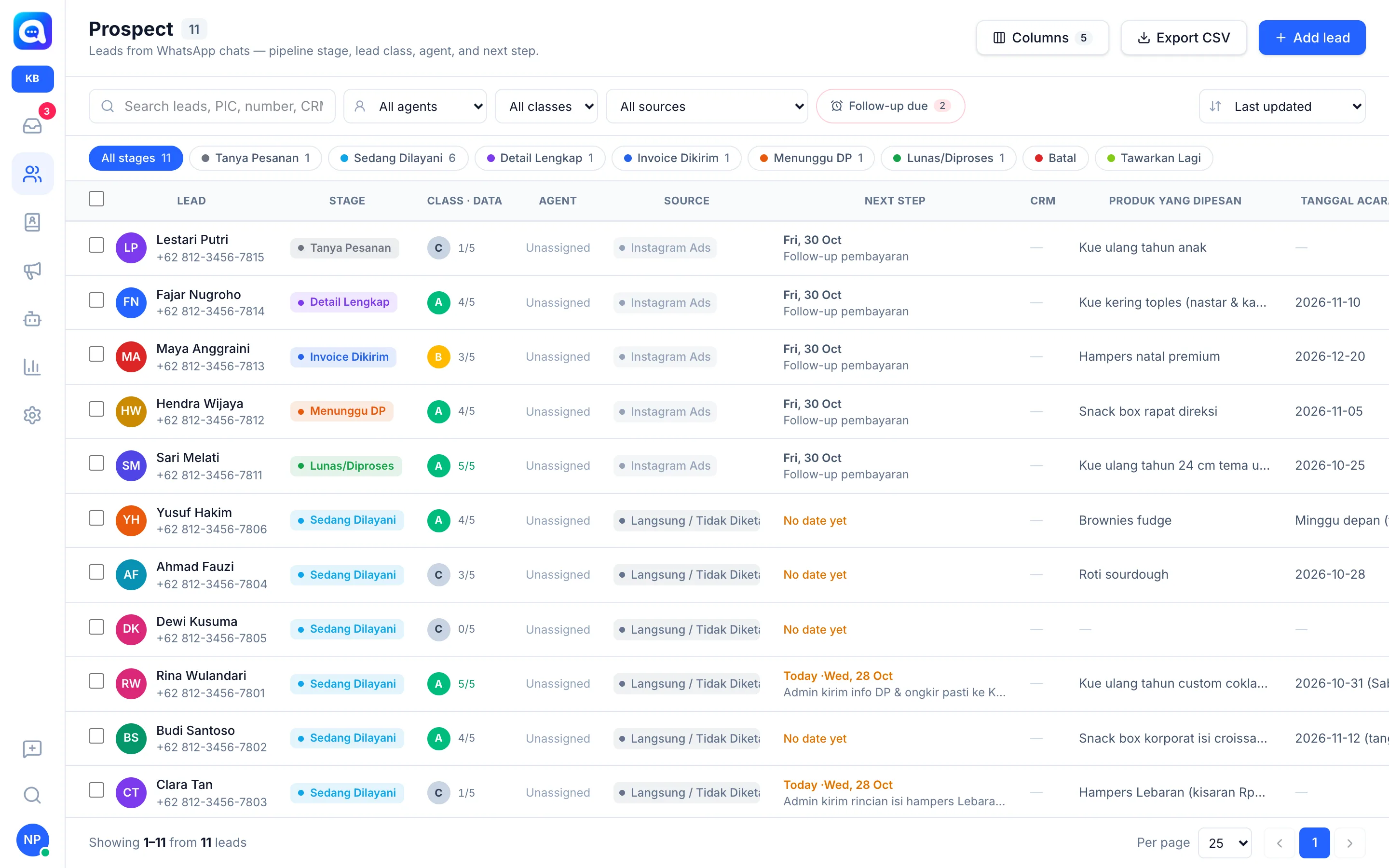Filter by Sedang Dilayani stage tab
Image resolution: width=1389 pixels, height=868 pixels.
pyautogui.click(x=398, y=158)
